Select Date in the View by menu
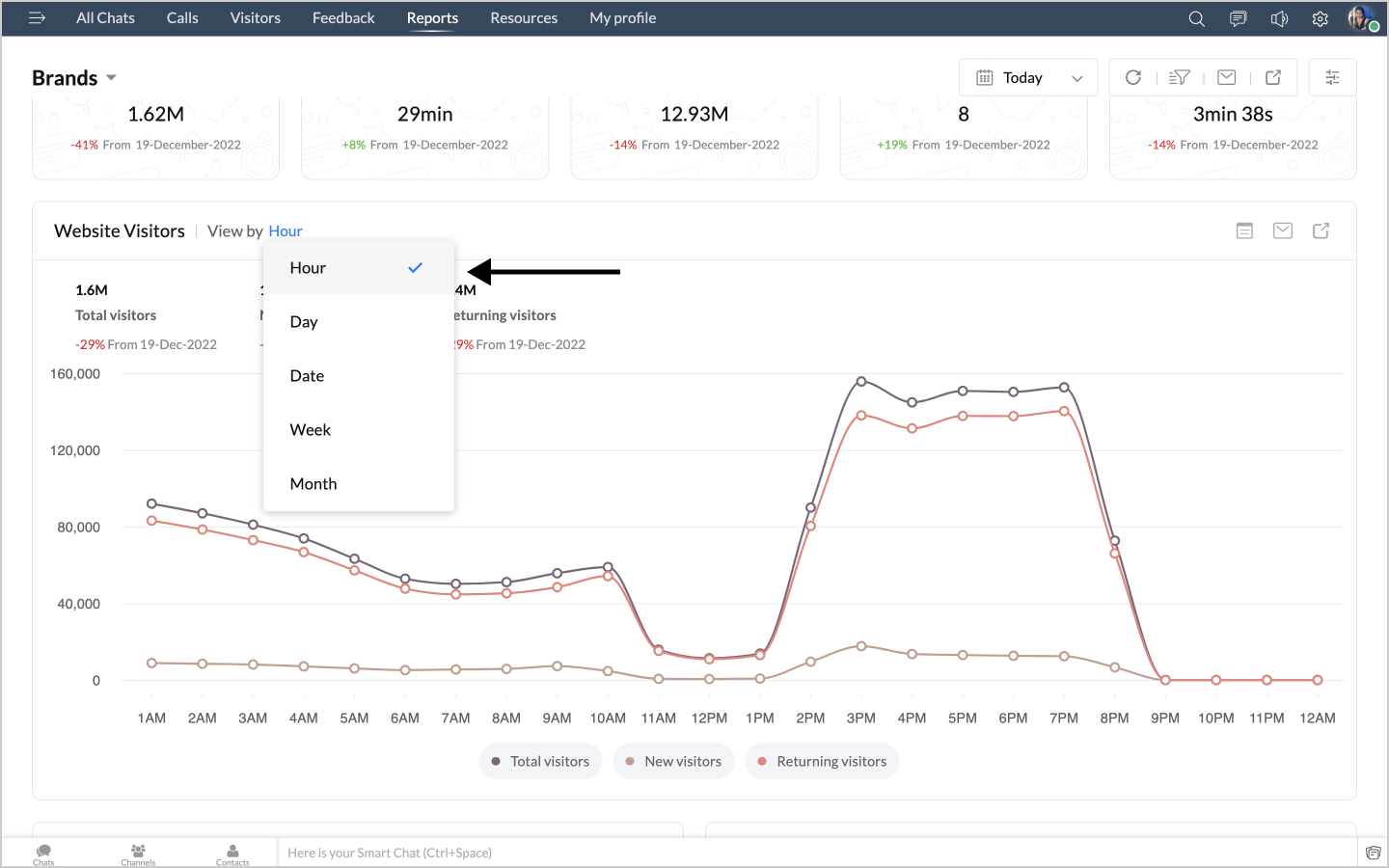The image size is (1389, 868). pos(359,376)
